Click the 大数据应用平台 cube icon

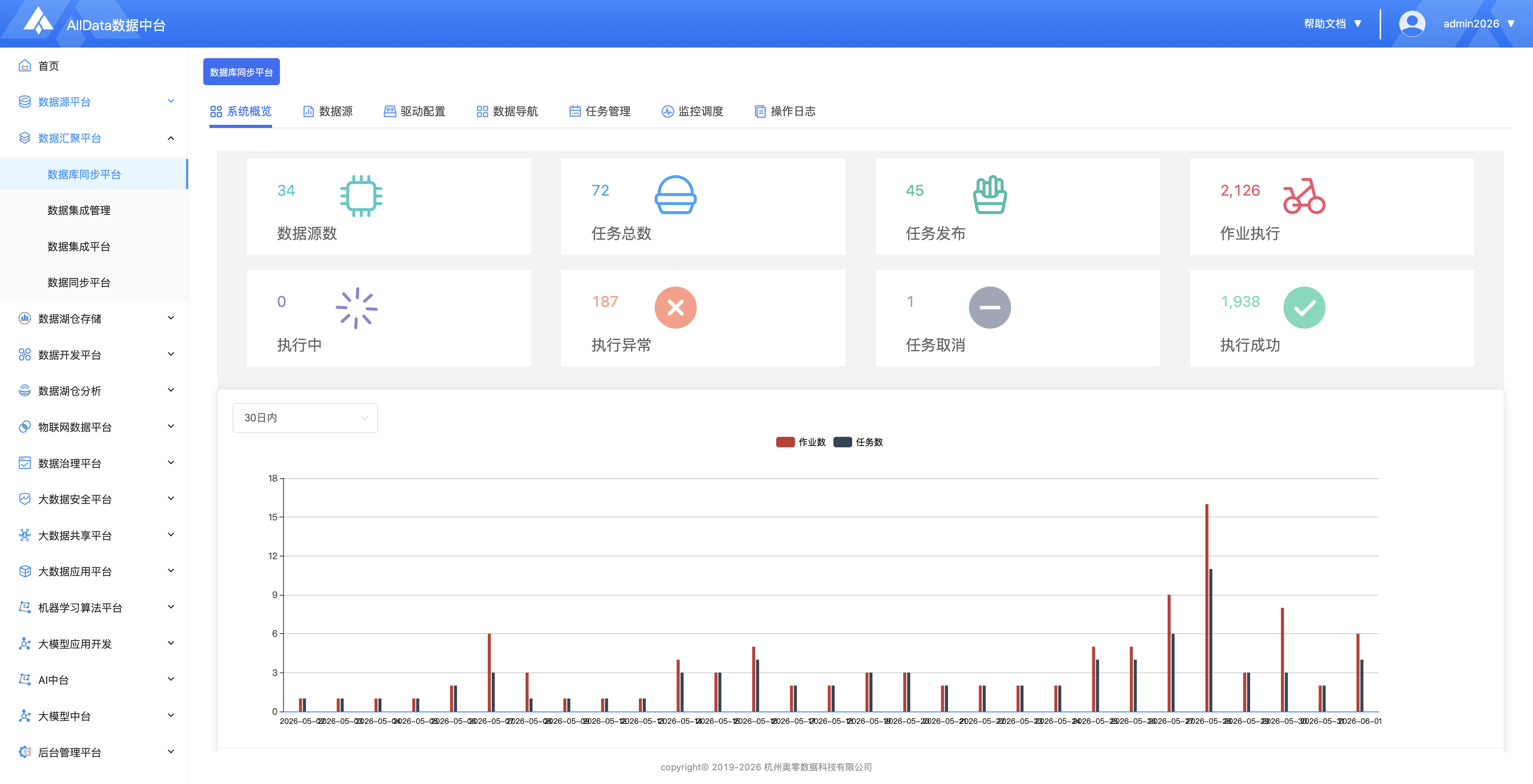(x=24, y=571)
